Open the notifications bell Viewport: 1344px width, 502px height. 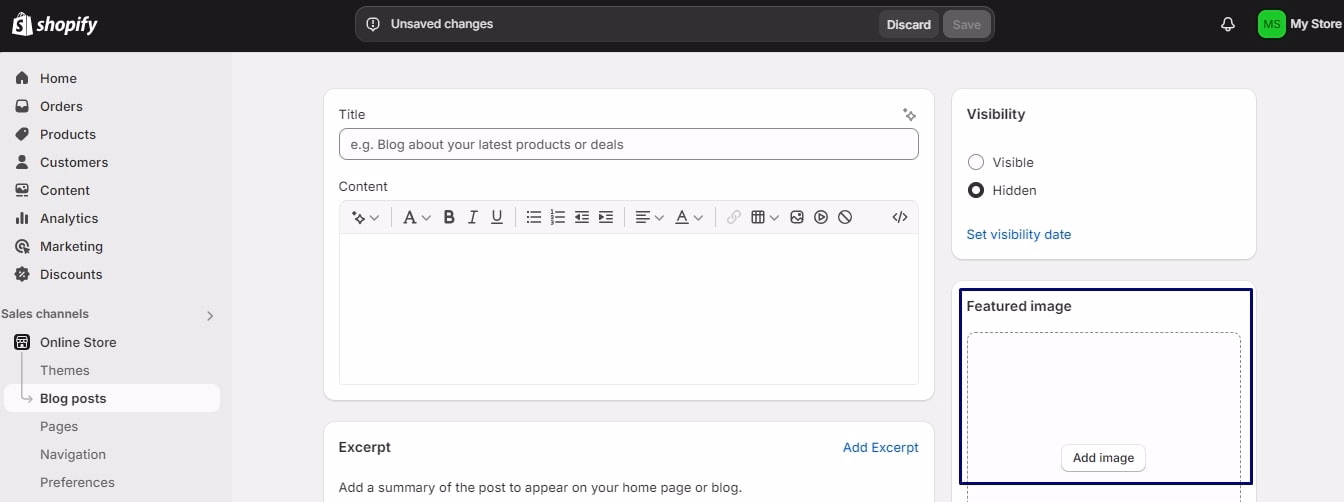(x=1228, y=24)
